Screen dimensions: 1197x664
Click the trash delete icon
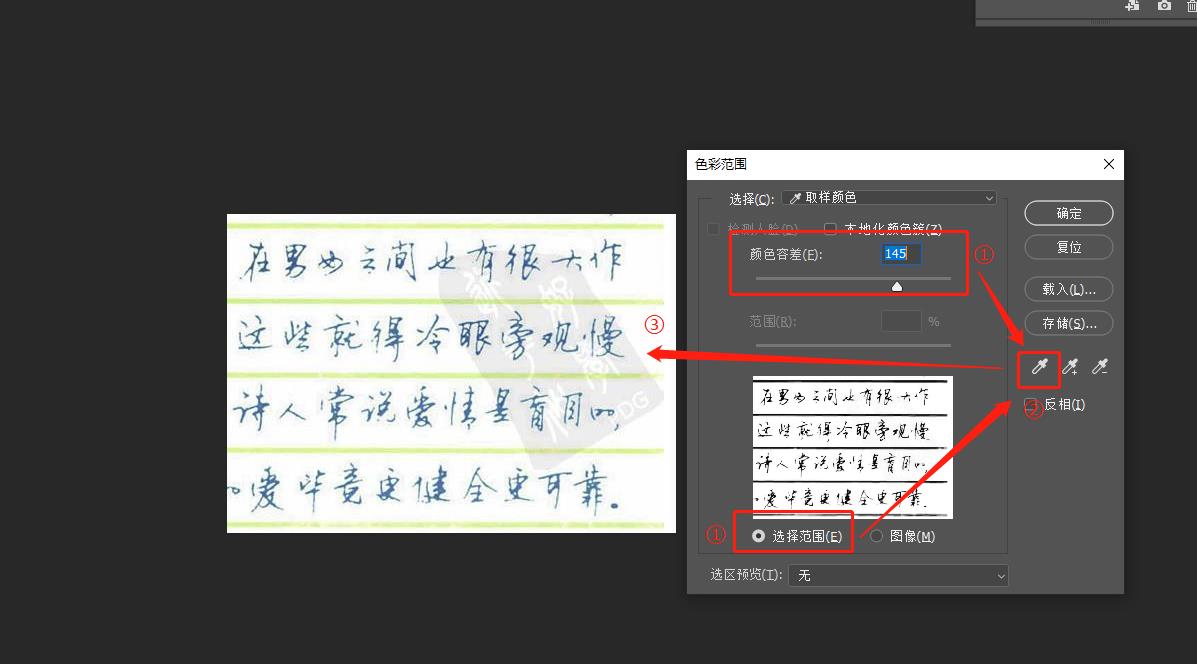[1190, 6]
